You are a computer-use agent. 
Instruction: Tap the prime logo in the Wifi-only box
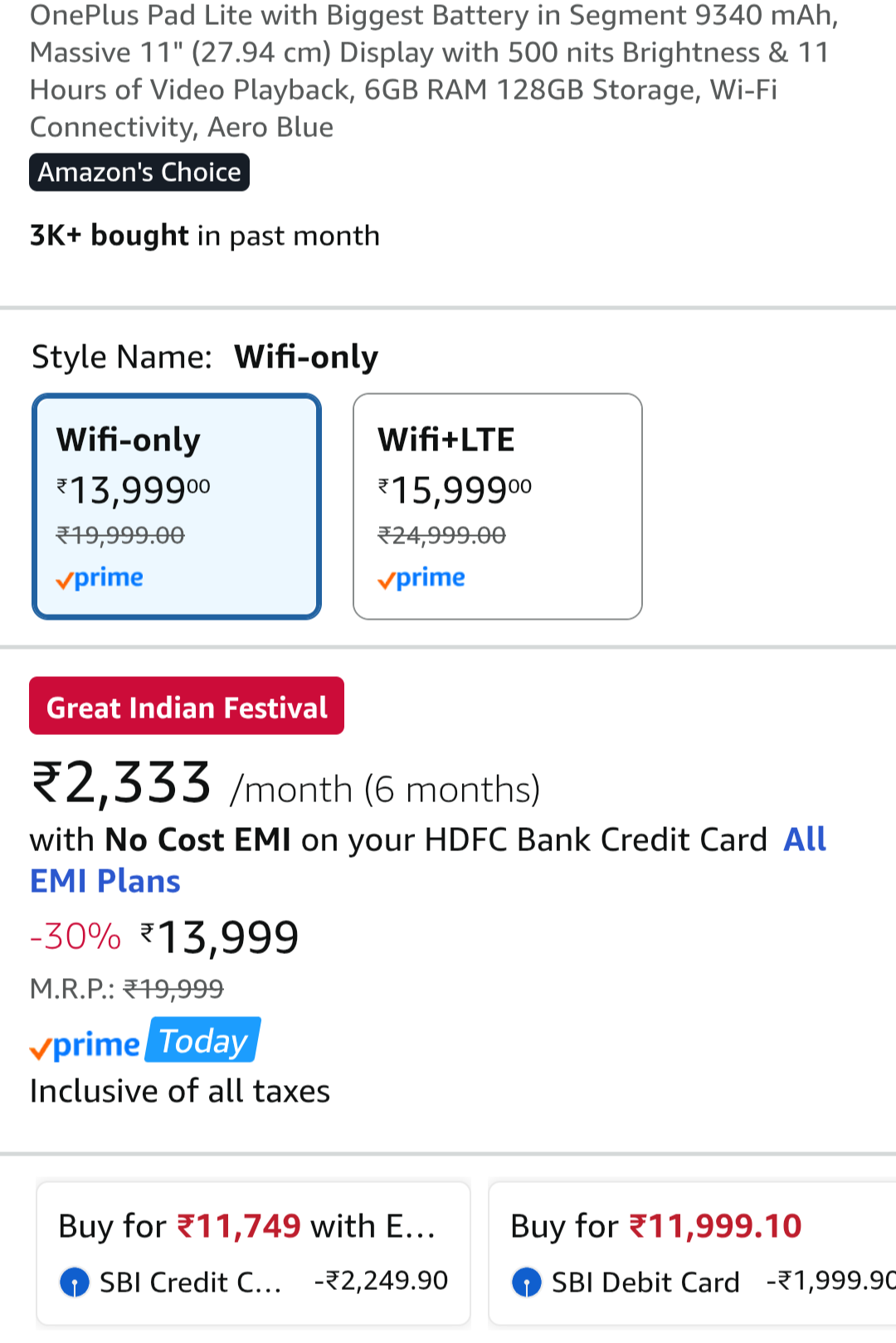pos(100,577)
